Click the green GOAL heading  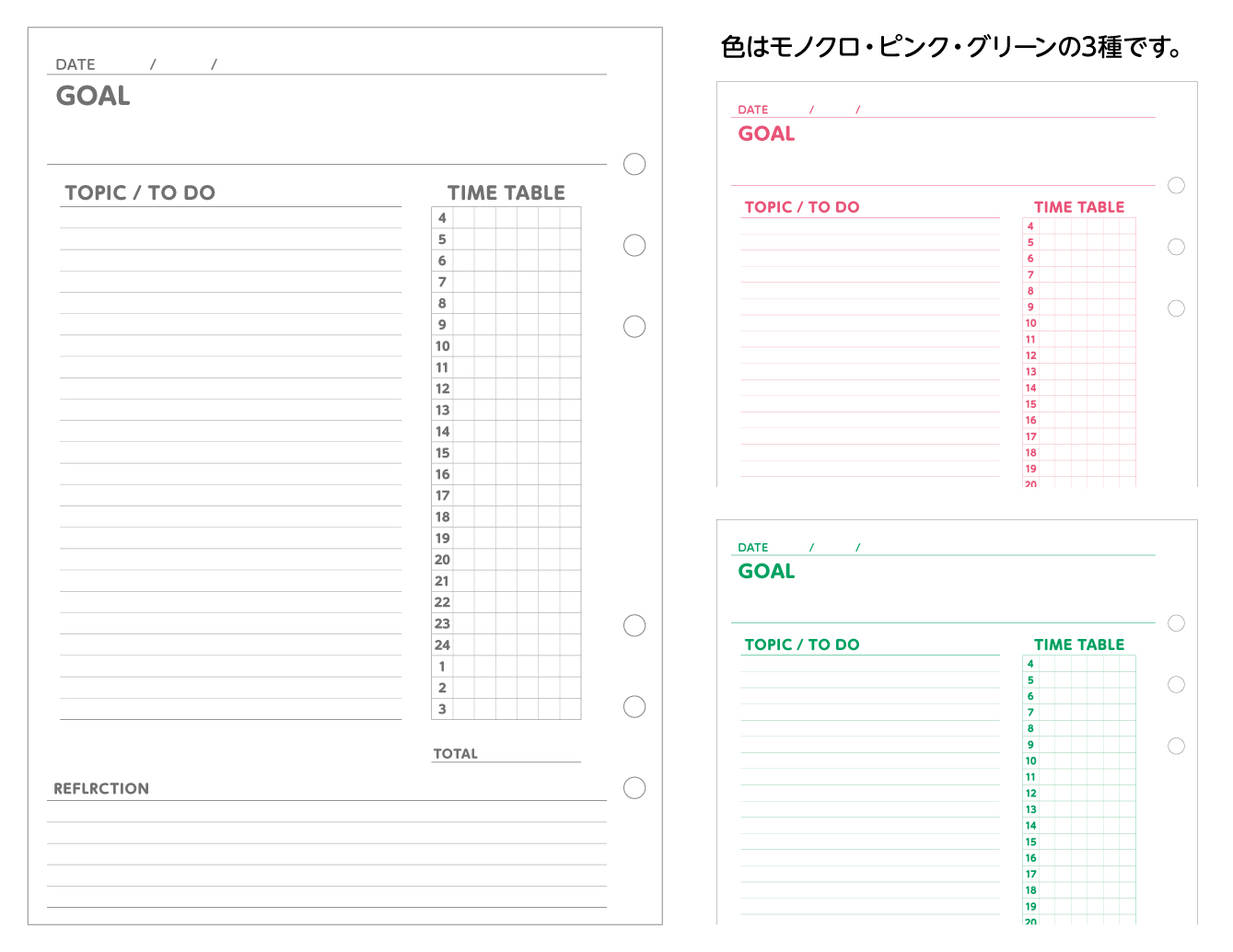[766, 571]
